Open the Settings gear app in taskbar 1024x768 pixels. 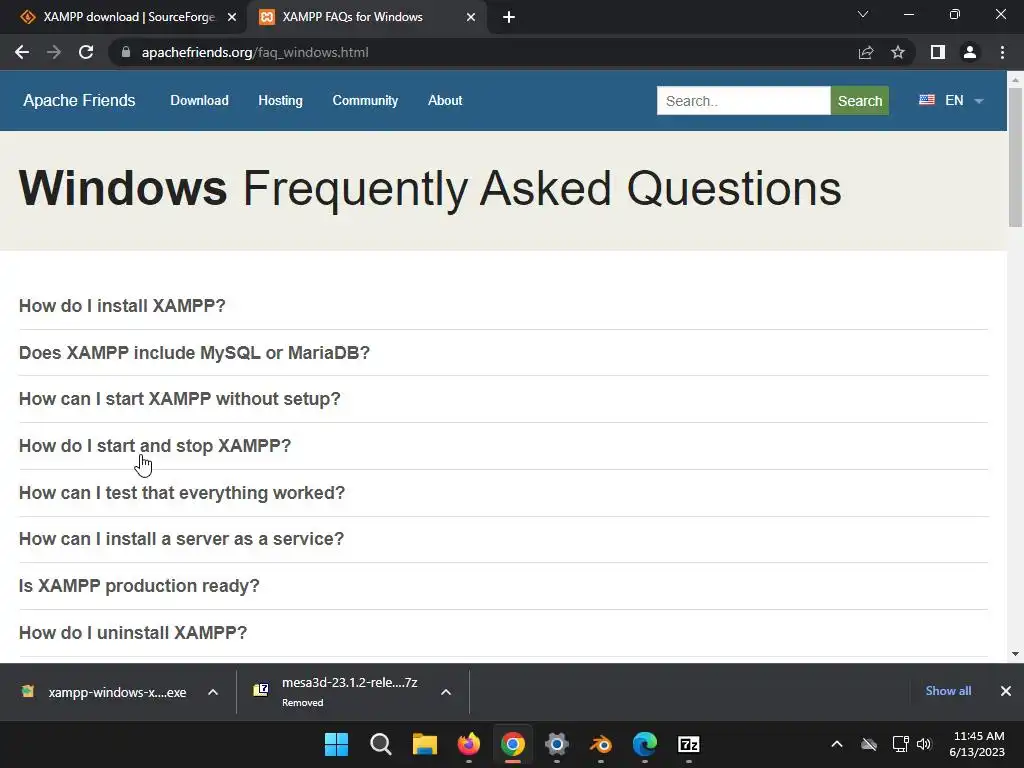pyautogui.click(x=556, y=744)
